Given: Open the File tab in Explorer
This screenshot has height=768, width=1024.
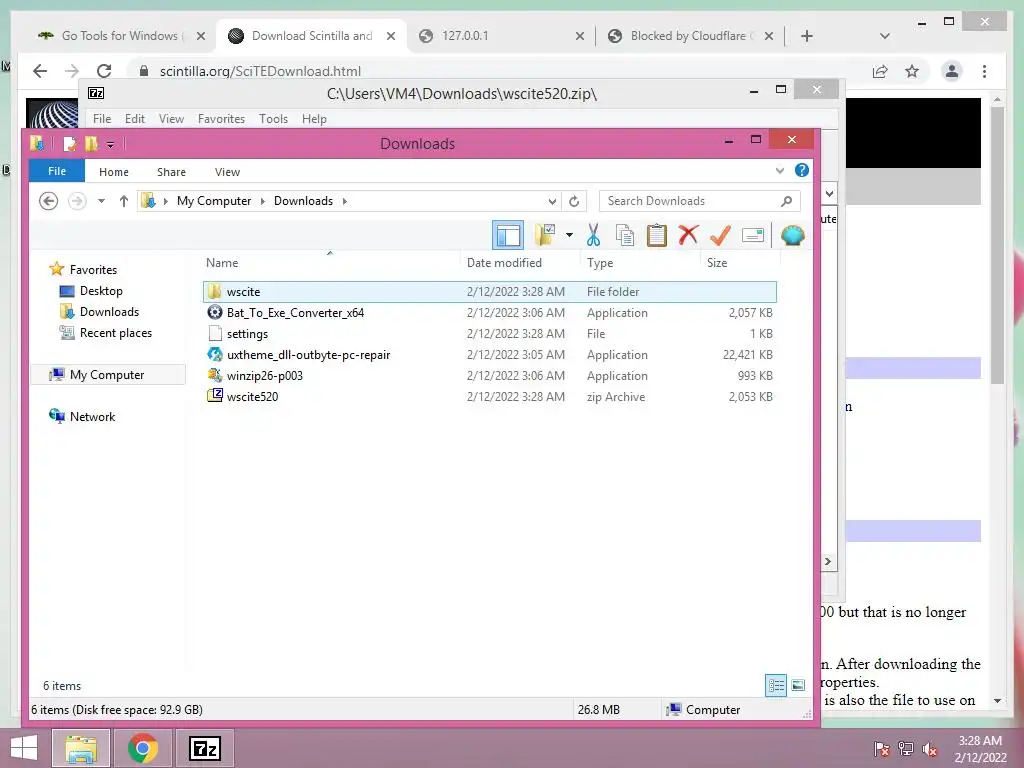Looking at the screenshot, I should pos(57,171).
